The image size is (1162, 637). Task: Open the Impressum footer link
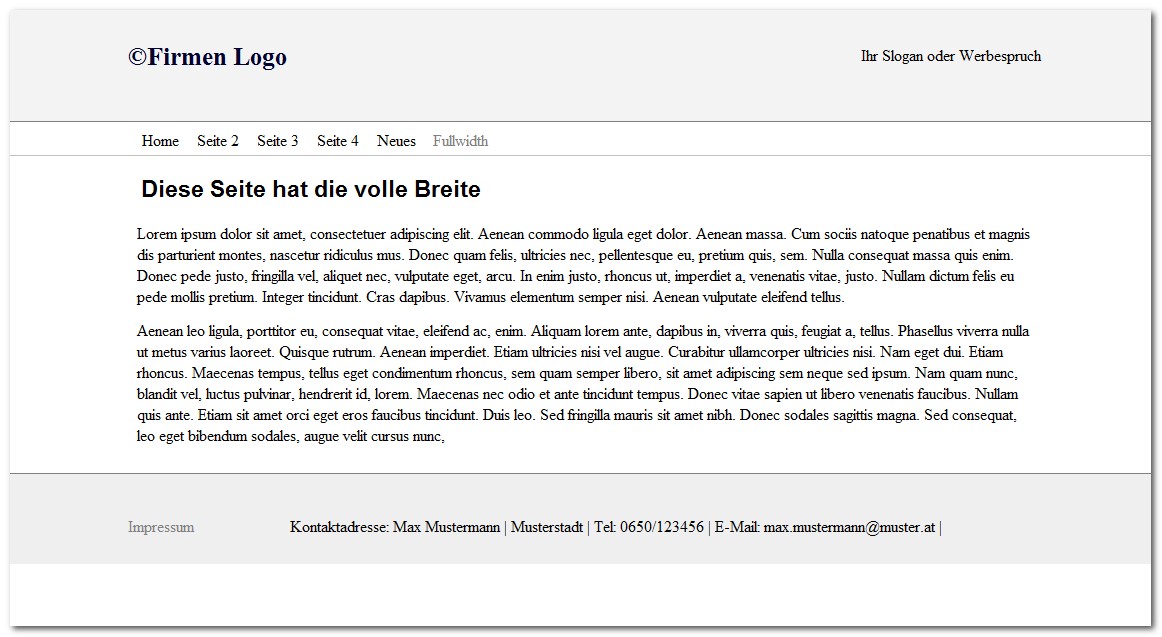161,527
